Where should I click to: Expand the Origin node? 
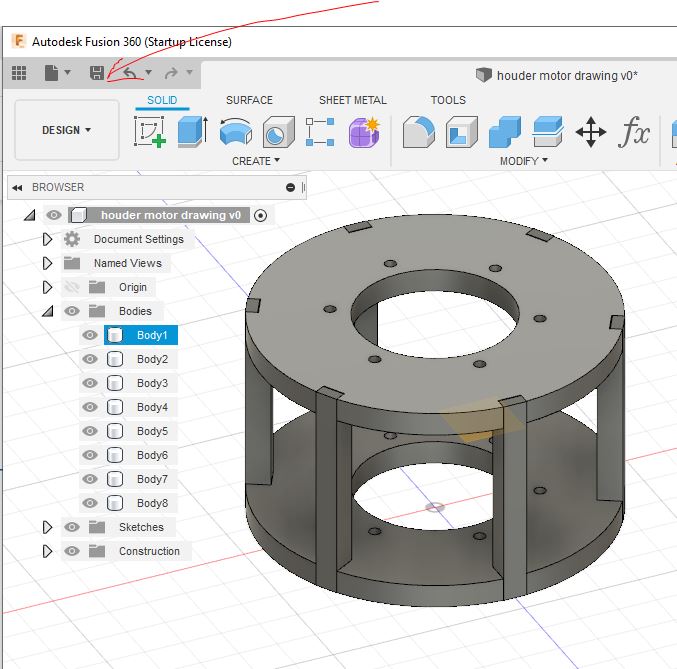click(47, 287)
